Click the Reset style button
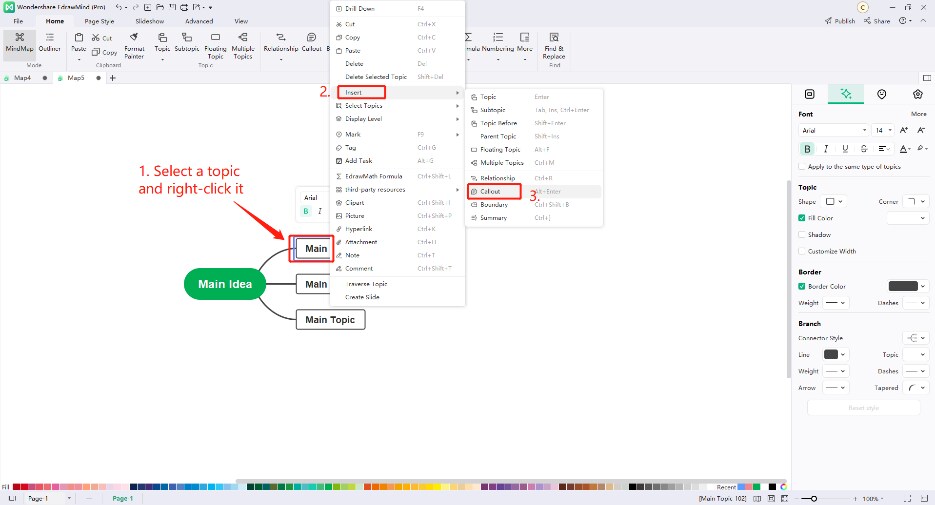This screenshot has width=935, height=505. click(863, 408)
